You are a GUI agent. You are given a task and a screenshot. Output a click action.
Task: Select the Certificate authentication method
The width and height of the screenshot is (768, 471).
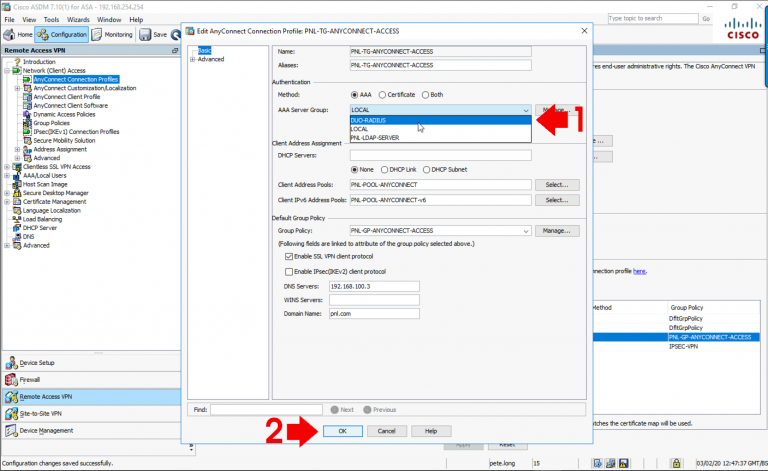point(382,95)
